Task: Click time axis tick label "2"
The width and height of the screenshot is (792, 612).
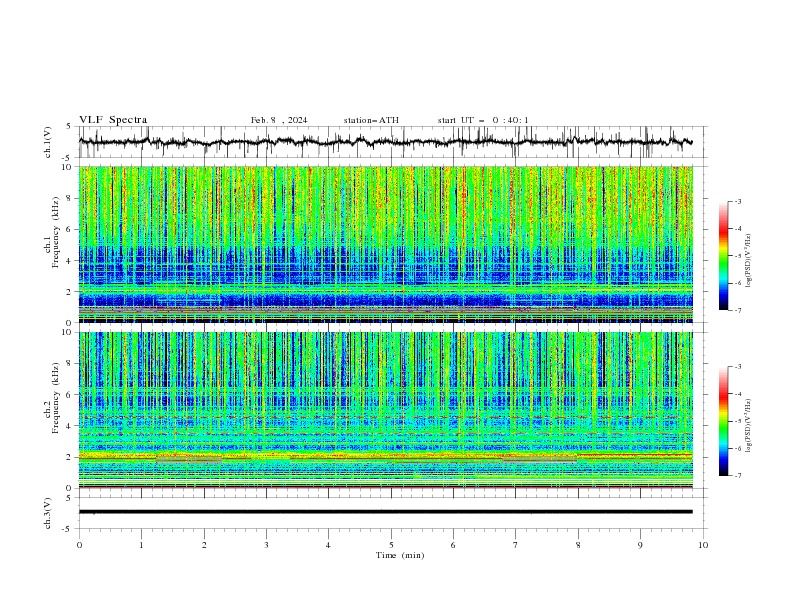Action: (x=204, y=545)
